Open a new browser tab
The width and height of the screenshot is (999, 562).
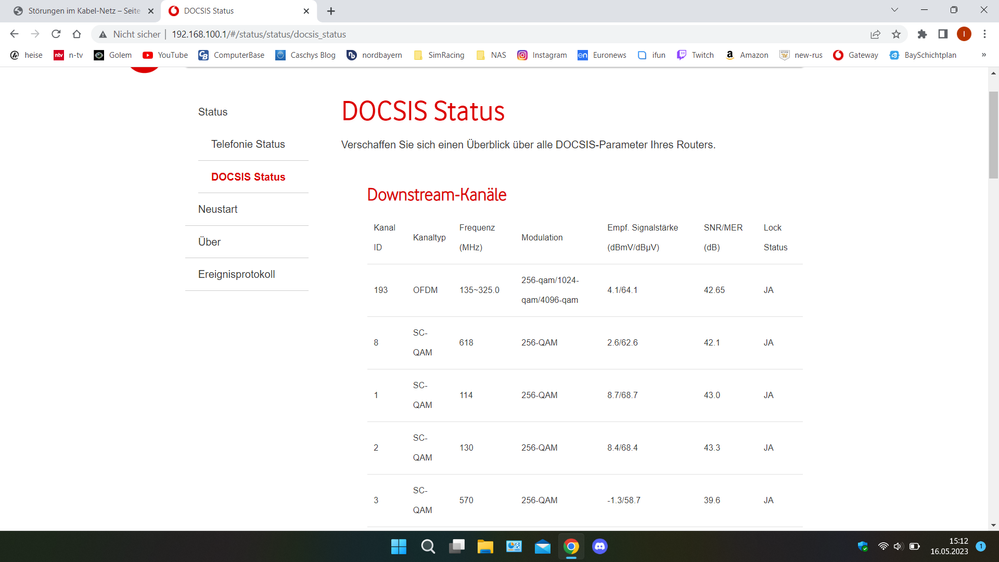[331, 11]
